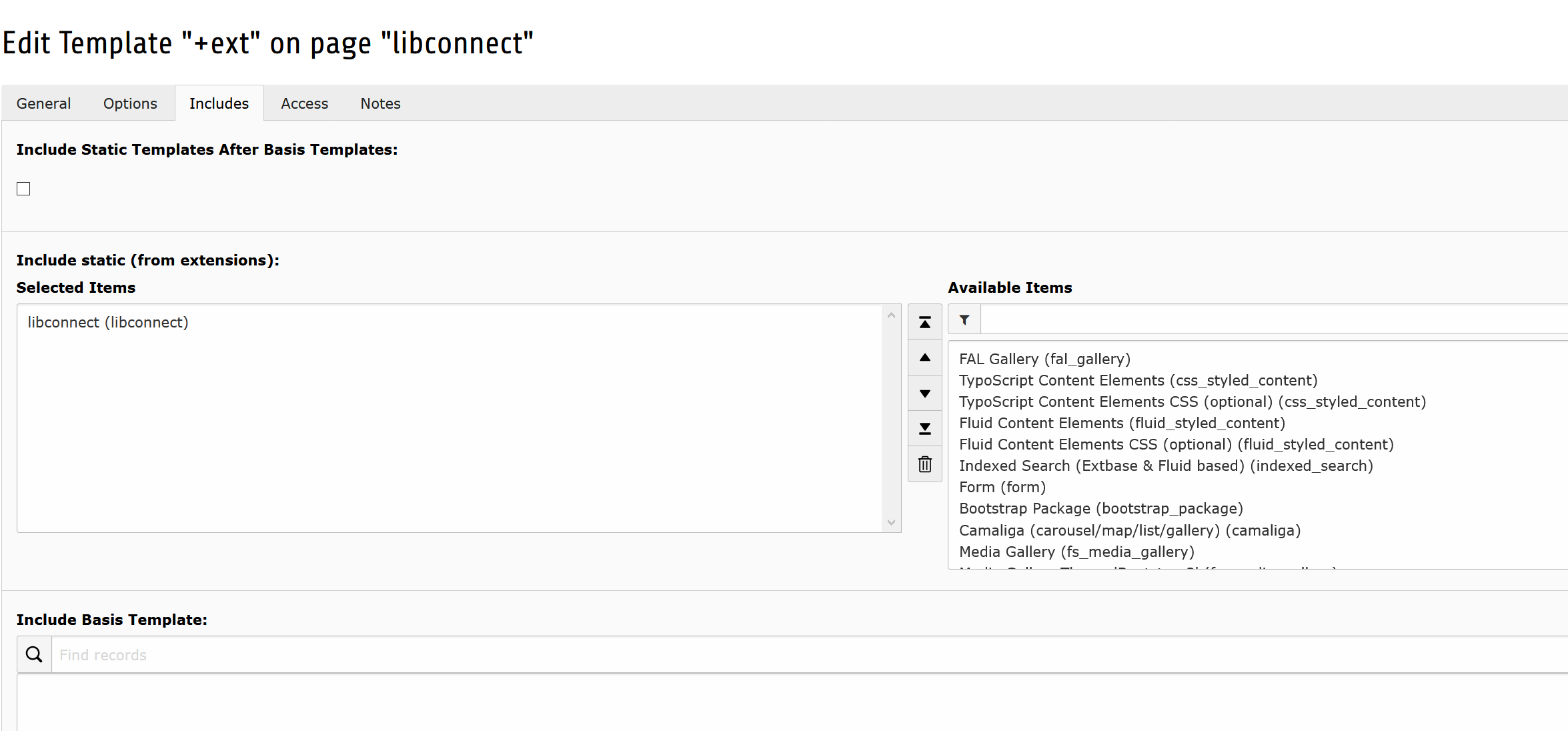Open the Options tab

point(129,103)
